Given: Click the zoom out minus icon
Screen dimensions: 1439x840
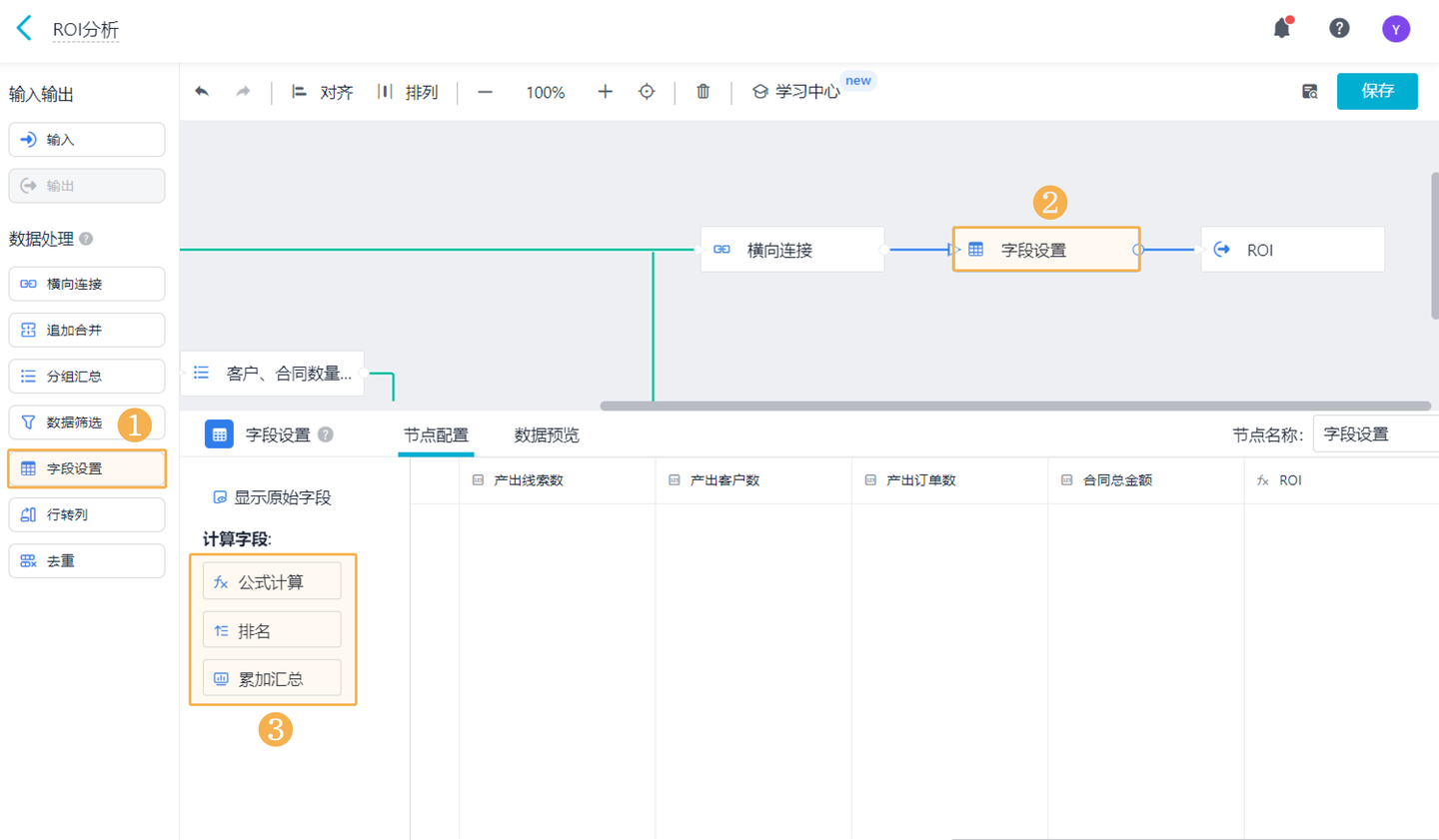Looking at the screenshot, I should (485, 92).
